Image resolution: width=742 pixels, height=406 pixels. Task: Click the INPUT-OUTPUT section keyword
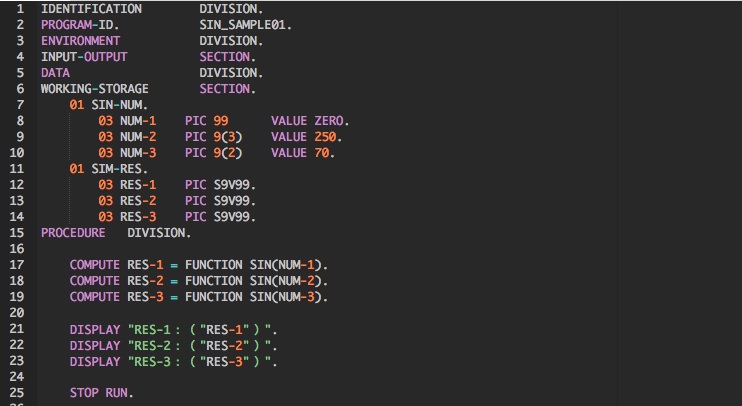click(x=84, y=56)
